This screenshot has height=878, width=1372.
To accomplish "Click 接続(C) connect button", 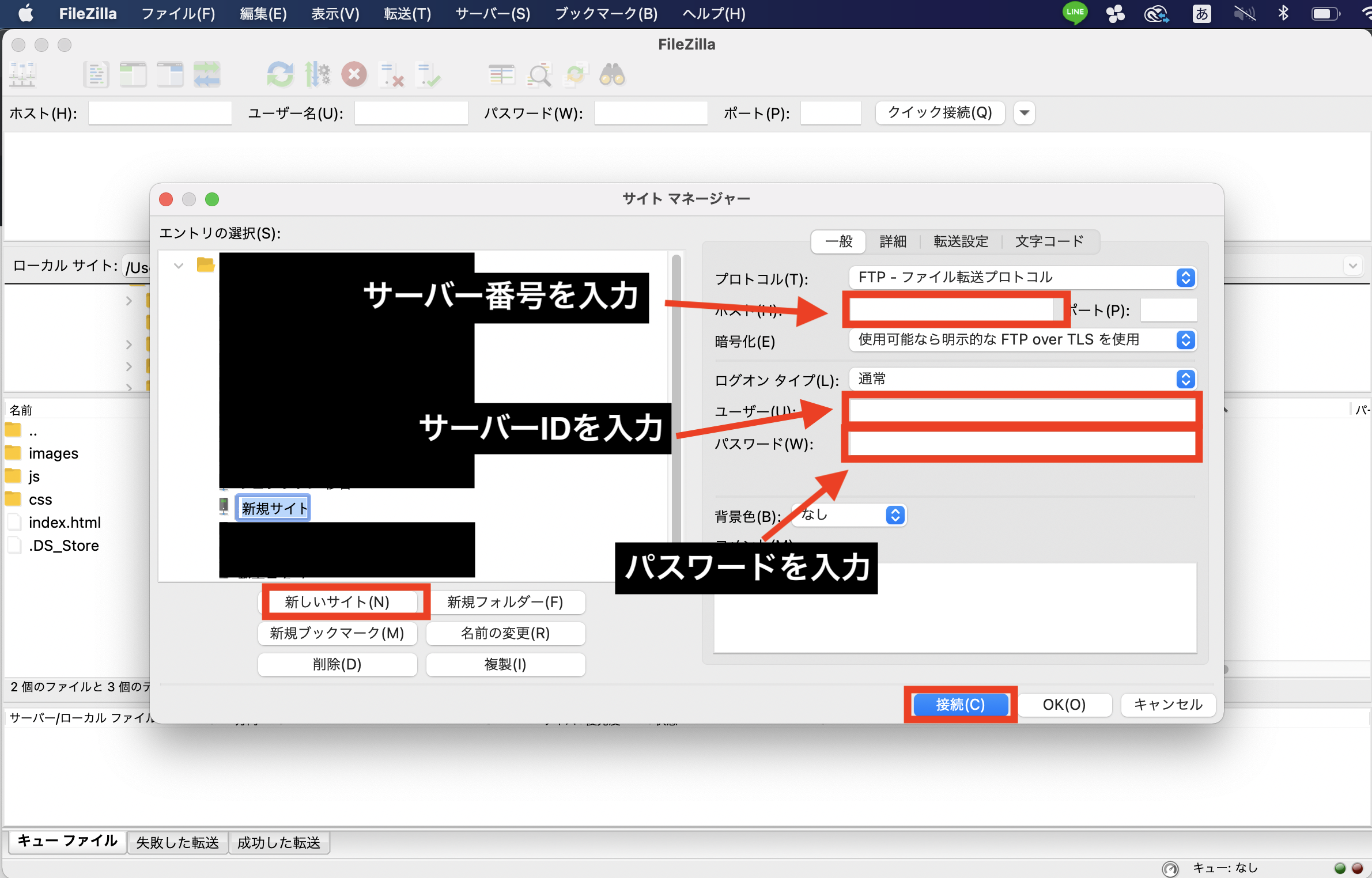I will point(961,705).
